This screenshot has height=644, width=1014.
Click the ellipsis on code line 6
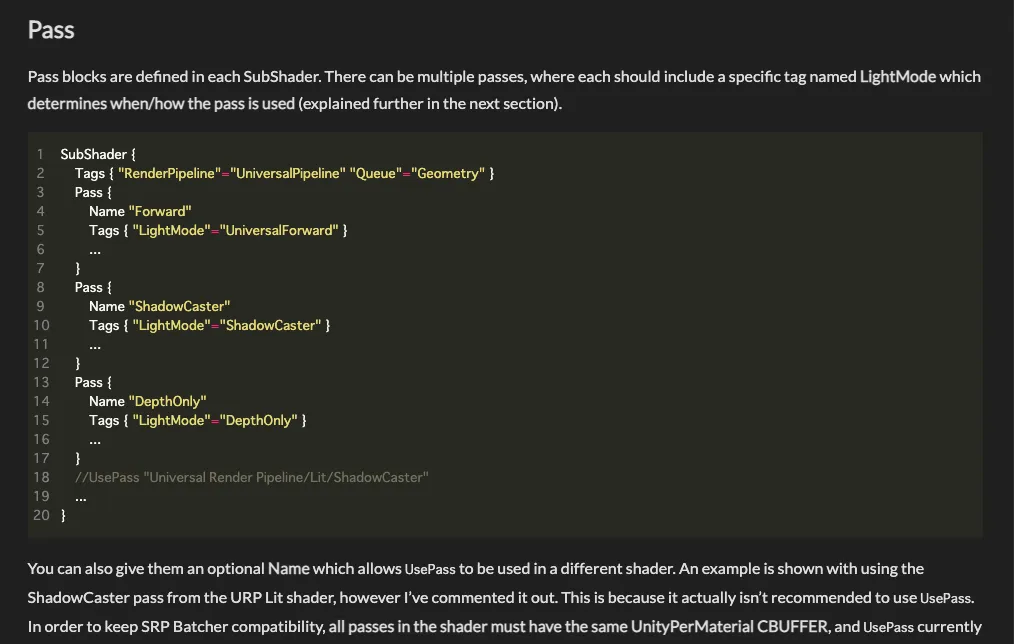[x=95, y=250]
